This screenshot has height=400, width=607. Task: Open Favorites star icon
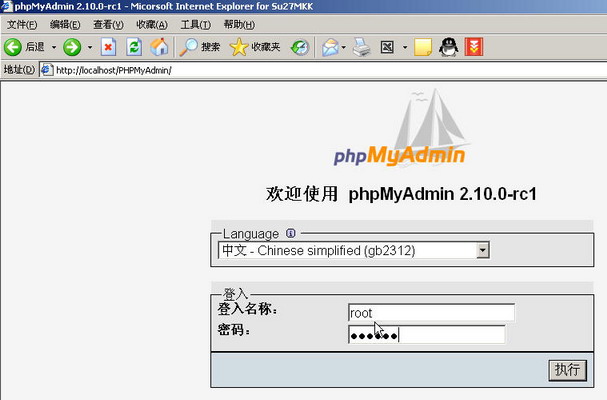click(239, 47)
